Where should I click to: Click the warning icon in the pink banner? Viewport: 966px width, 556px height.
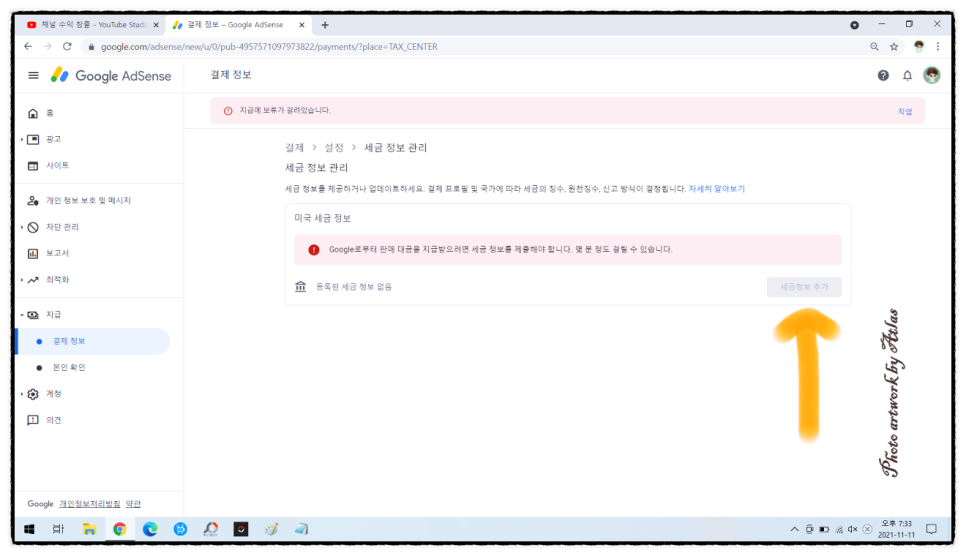point(228,111)
